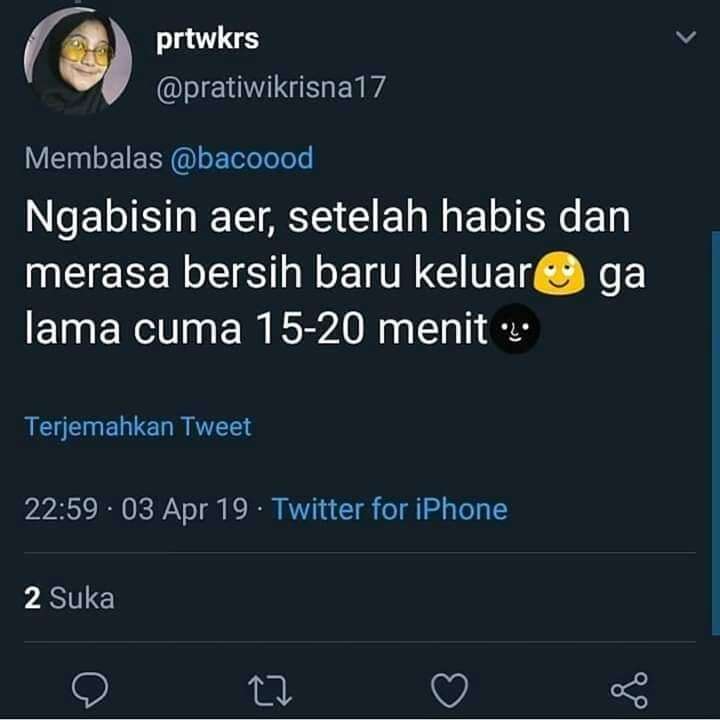Click the Membalas label
This screenshot has width=720, height=720.
[x=93, y=158]
